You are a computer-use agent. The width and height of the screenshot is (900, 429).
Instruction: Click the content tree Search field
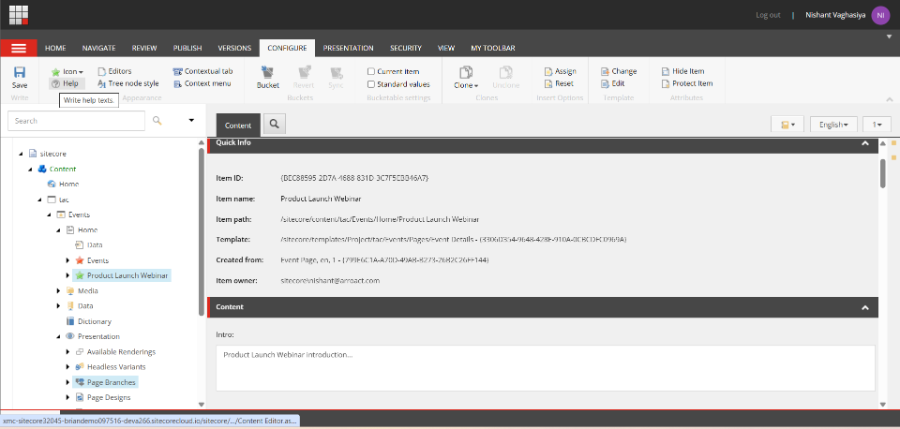click(76, 121)
